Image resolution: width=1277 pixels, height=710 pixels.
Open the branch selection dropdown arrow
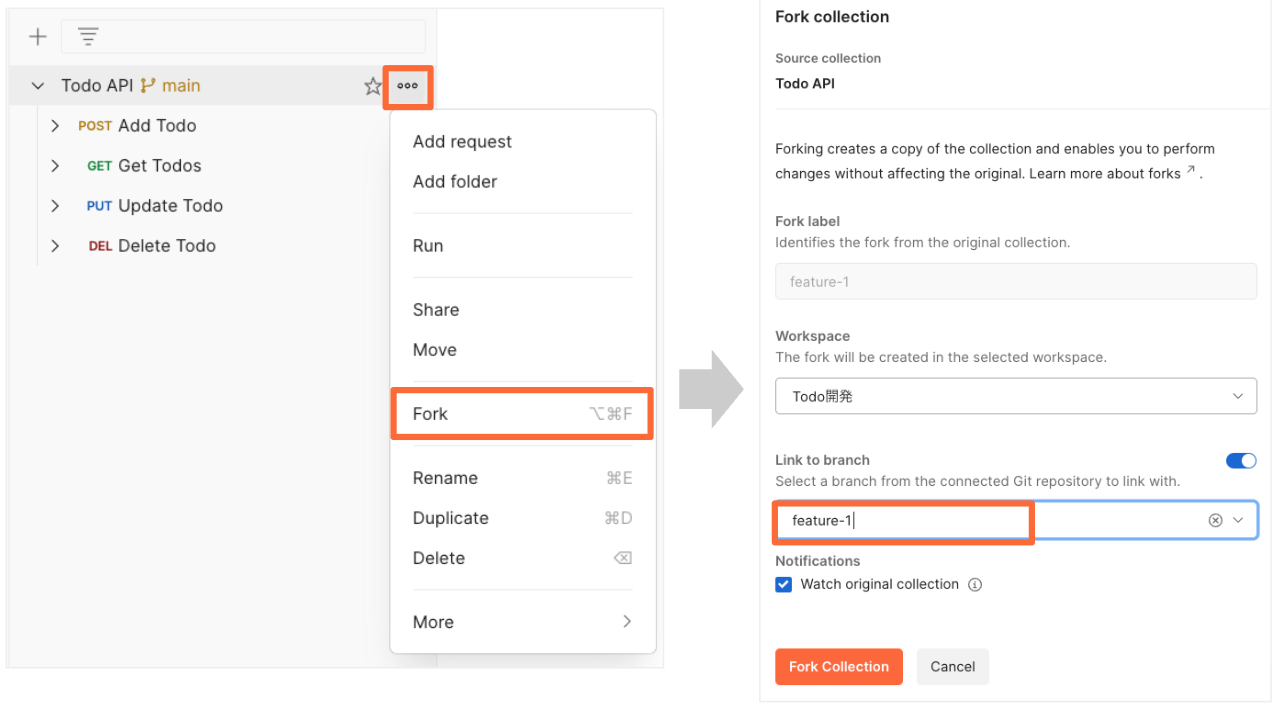(1238, 520)
